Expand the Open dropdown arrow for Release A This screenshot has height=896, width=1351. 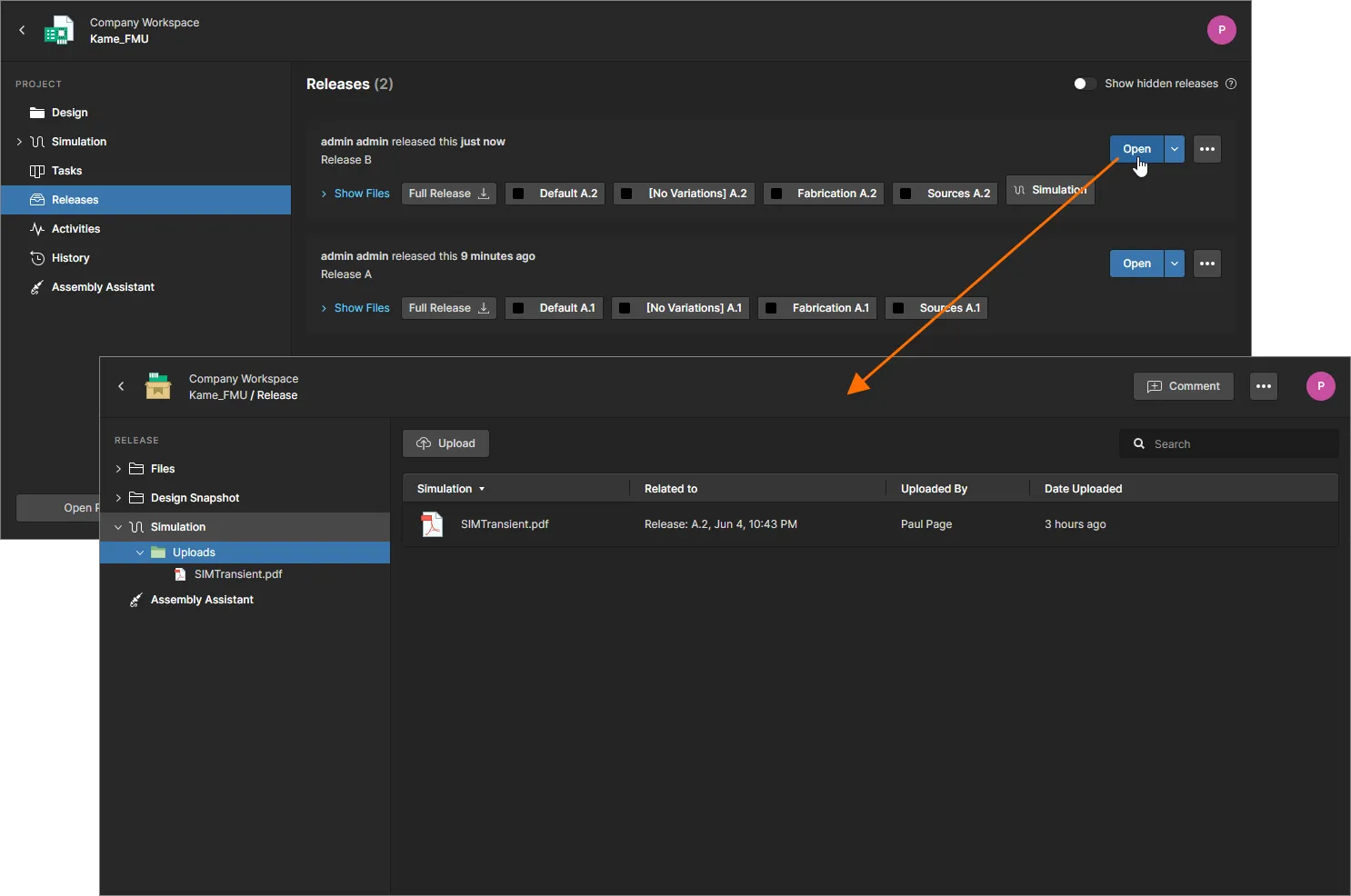point(1175,264)
